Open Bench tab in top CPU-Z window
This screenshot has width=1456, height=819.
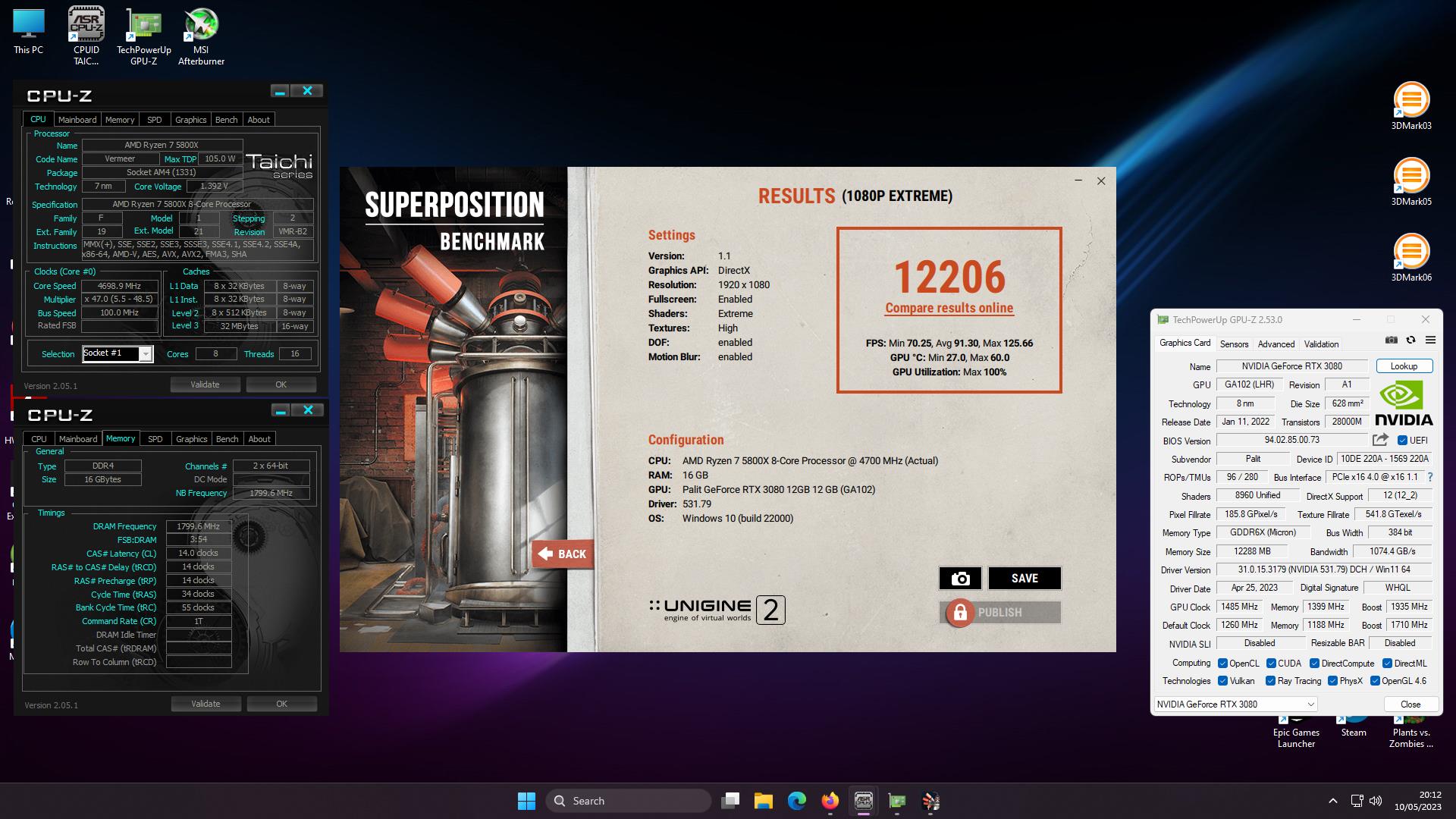226,120
